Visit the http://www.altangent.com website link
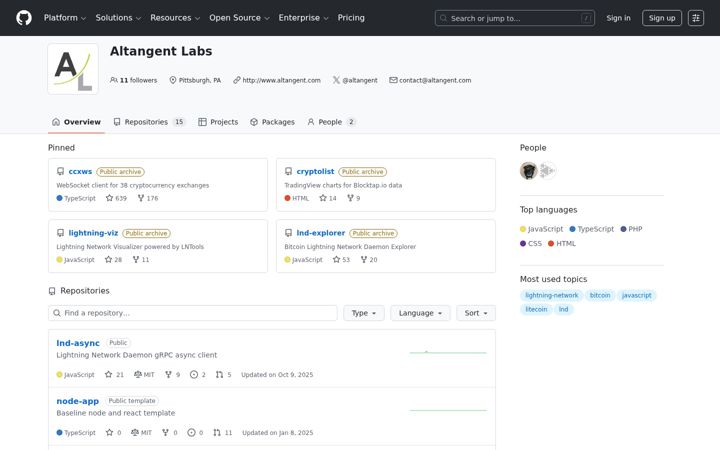Screen dimensions: 720x450 (281, 80)
